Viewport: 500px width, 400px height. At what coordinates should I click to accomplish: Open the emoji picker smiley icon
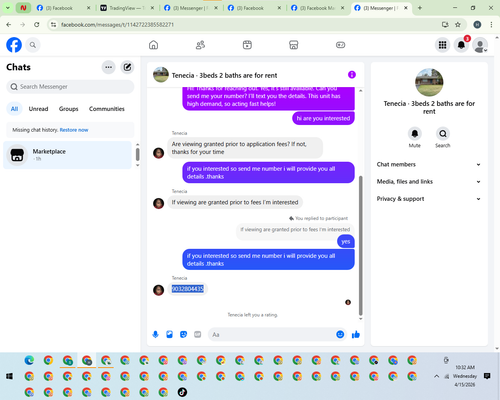pos(340,334)
